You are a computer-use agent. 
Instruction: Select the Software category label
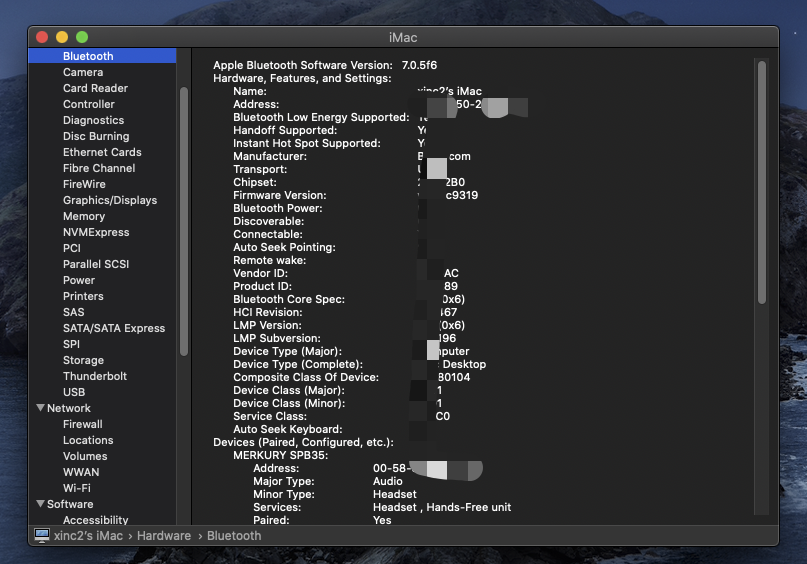tap(70, 504)
